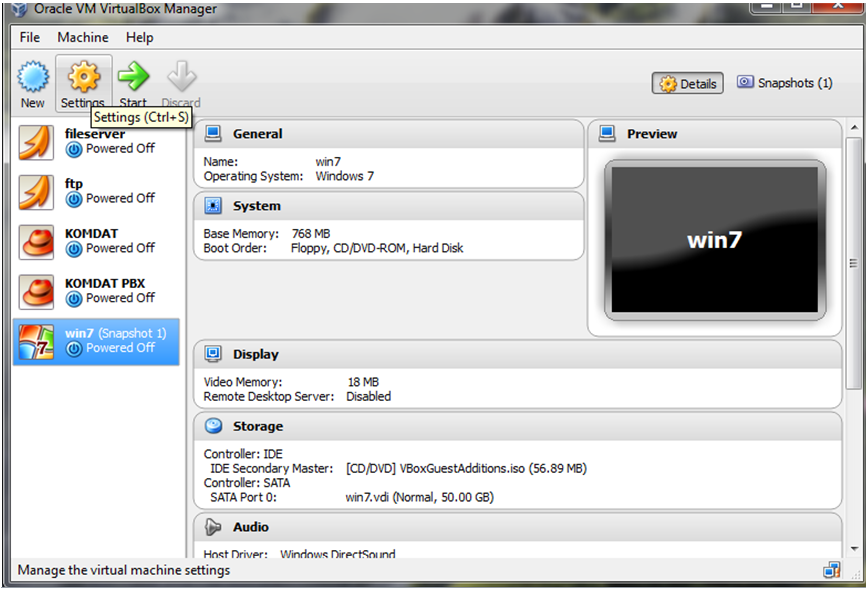
Task: Click the General section monitor icon
Action: [x=213, y=134]
